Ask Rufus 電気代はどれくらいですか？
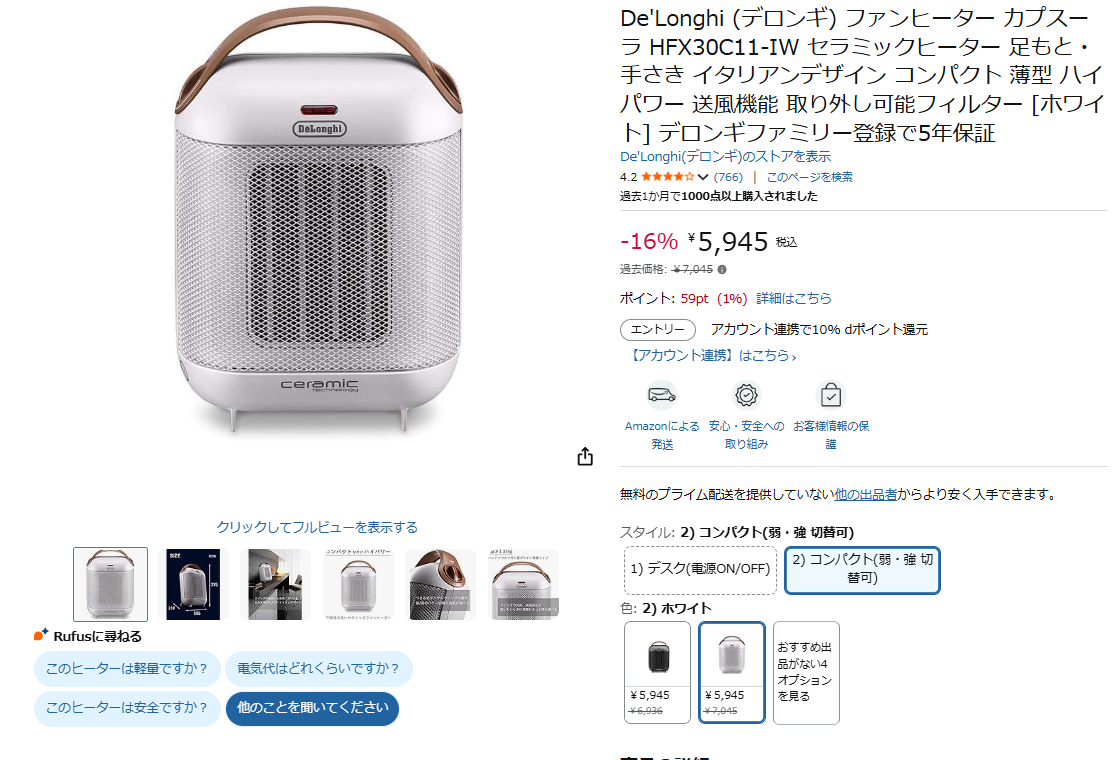Viewport: 1118px width, 760px height. (x=319, y=669)
